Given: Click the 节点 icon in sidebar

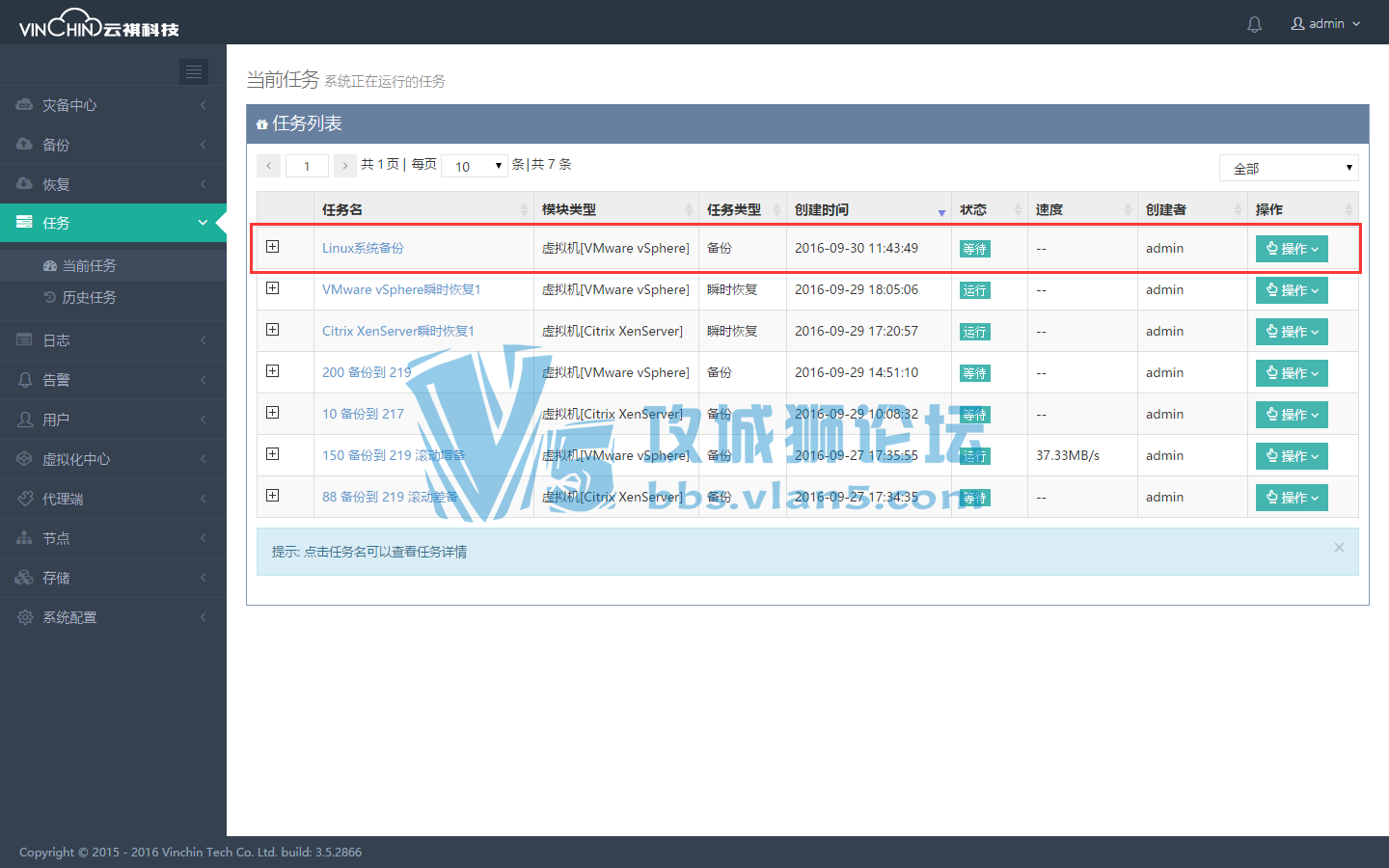Looking at the screenshot, I should click(x=25, y=537).
